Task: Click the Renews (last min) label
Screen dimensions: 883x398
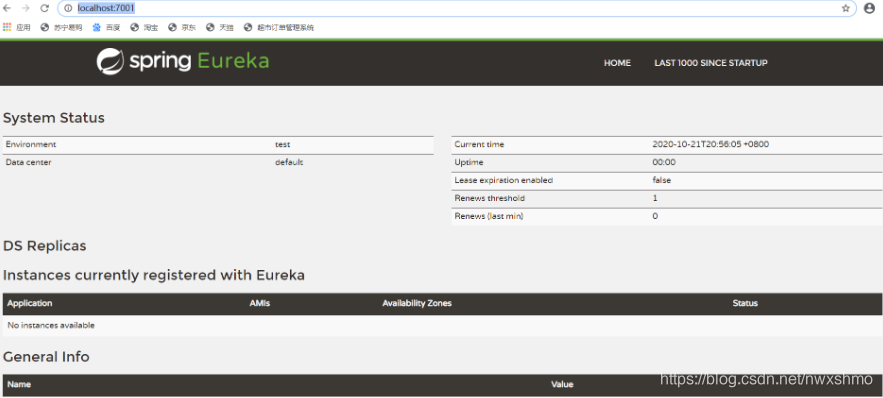Action: tap(489, 217)
